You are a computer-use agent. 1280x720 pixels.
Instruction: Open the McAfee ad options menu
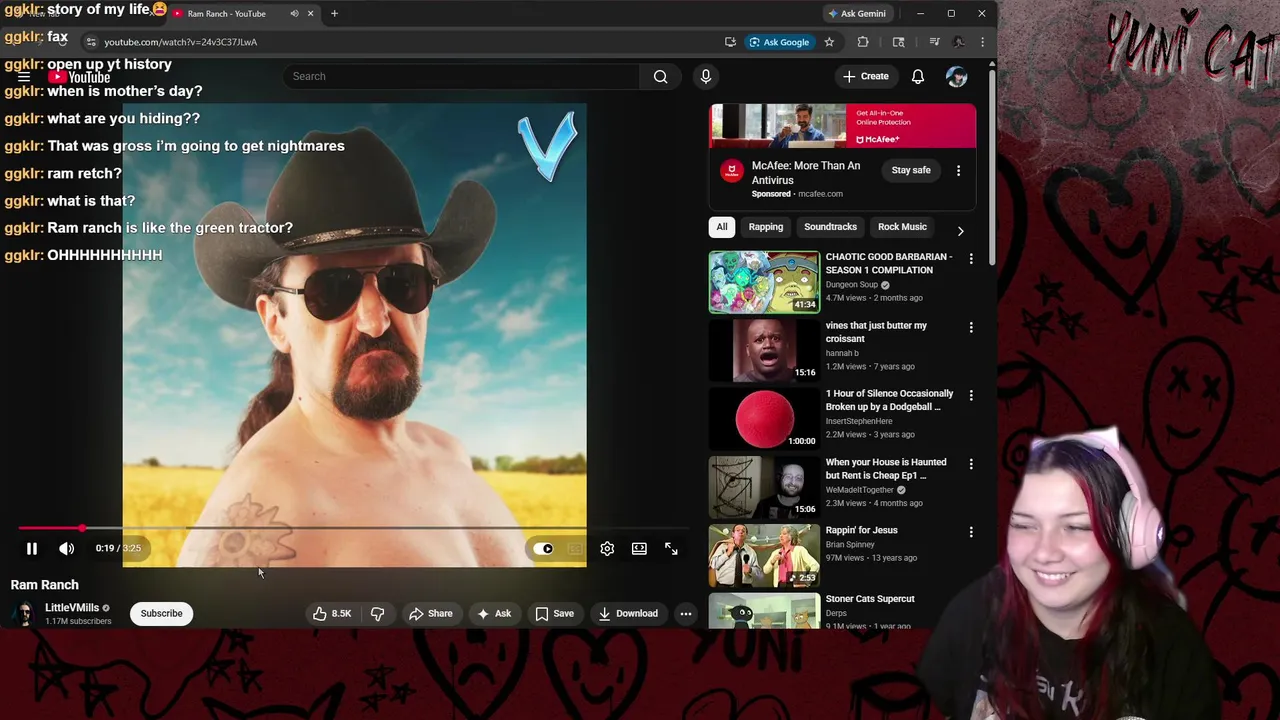(958, 170)
